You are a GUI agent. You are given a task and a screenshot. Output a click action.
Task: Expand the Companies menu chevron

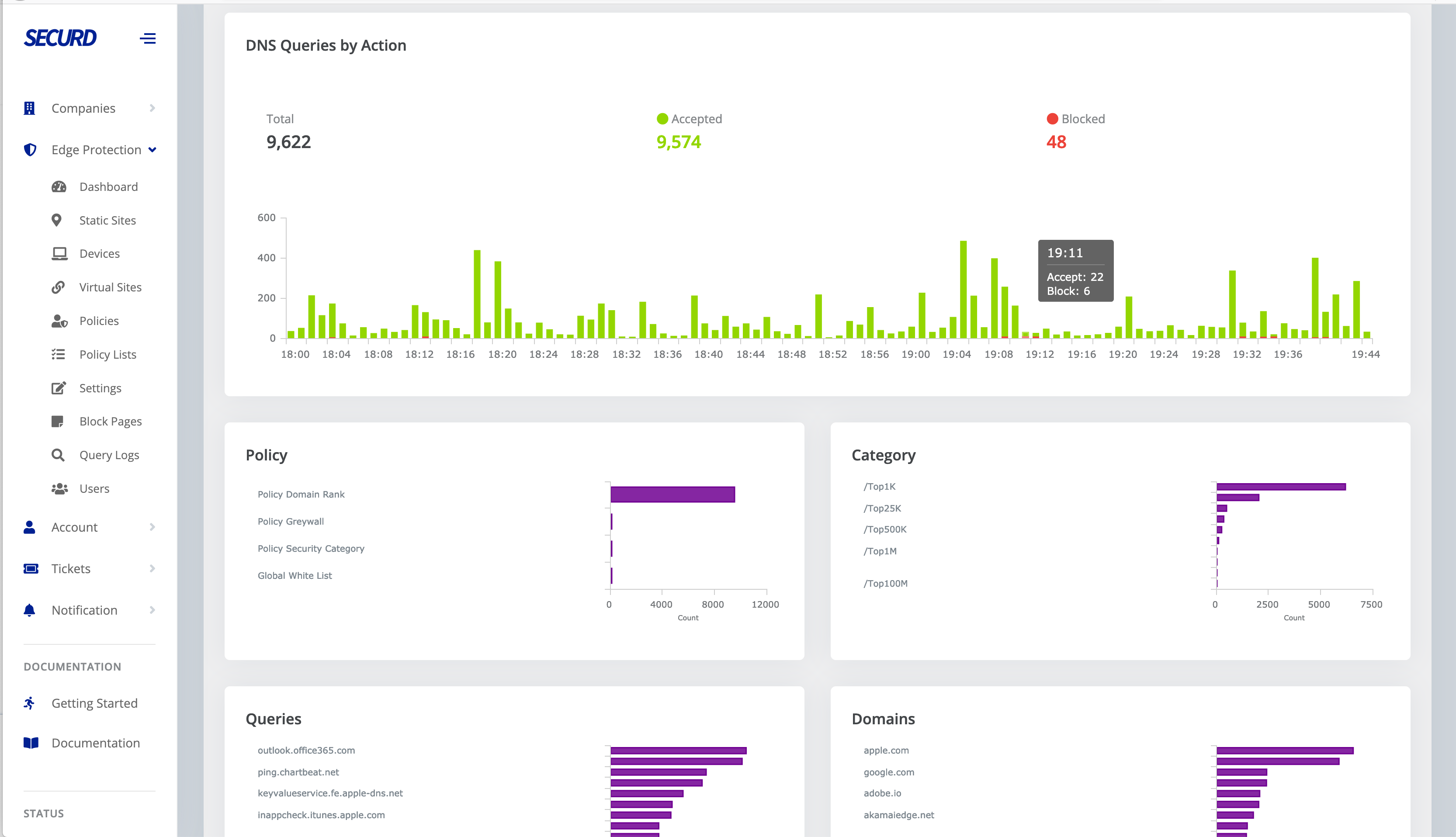pos(153,108)
